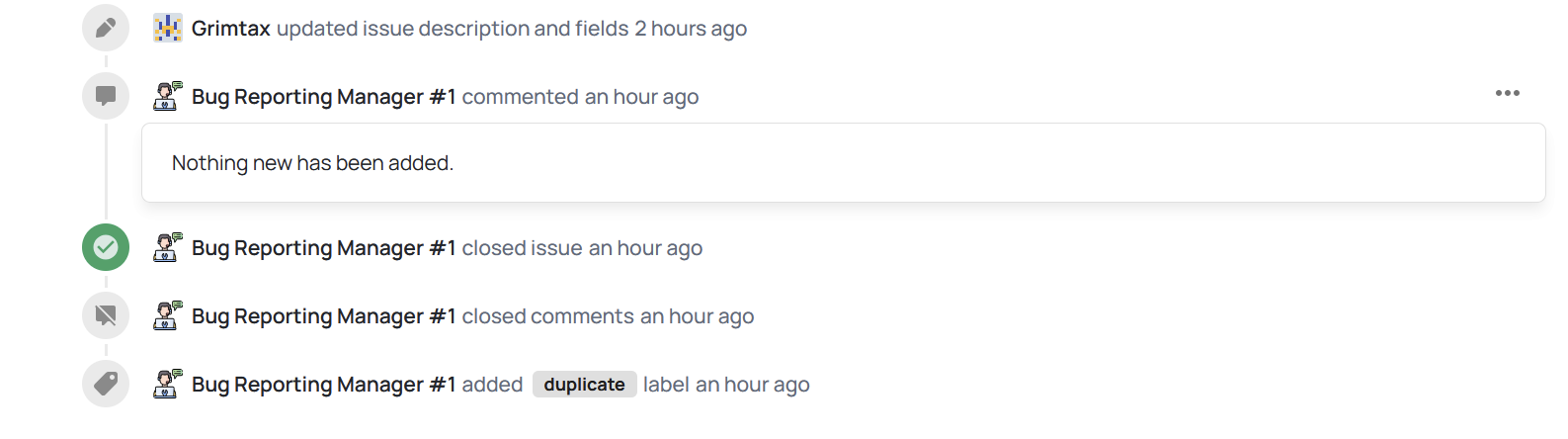Click the tag label event icon

(106, 384)
